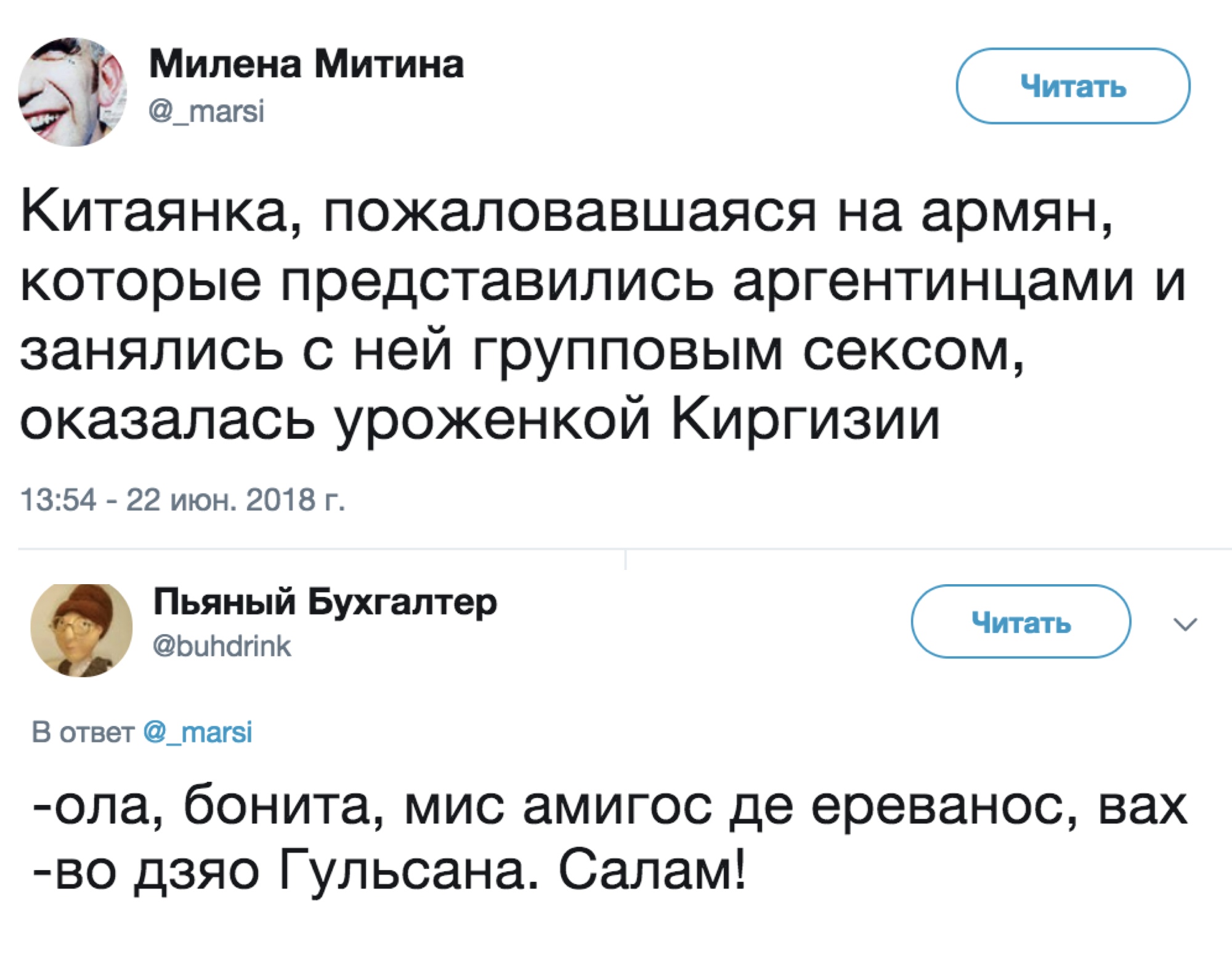Expand the chevron menu on the reply

[1185, 624]
